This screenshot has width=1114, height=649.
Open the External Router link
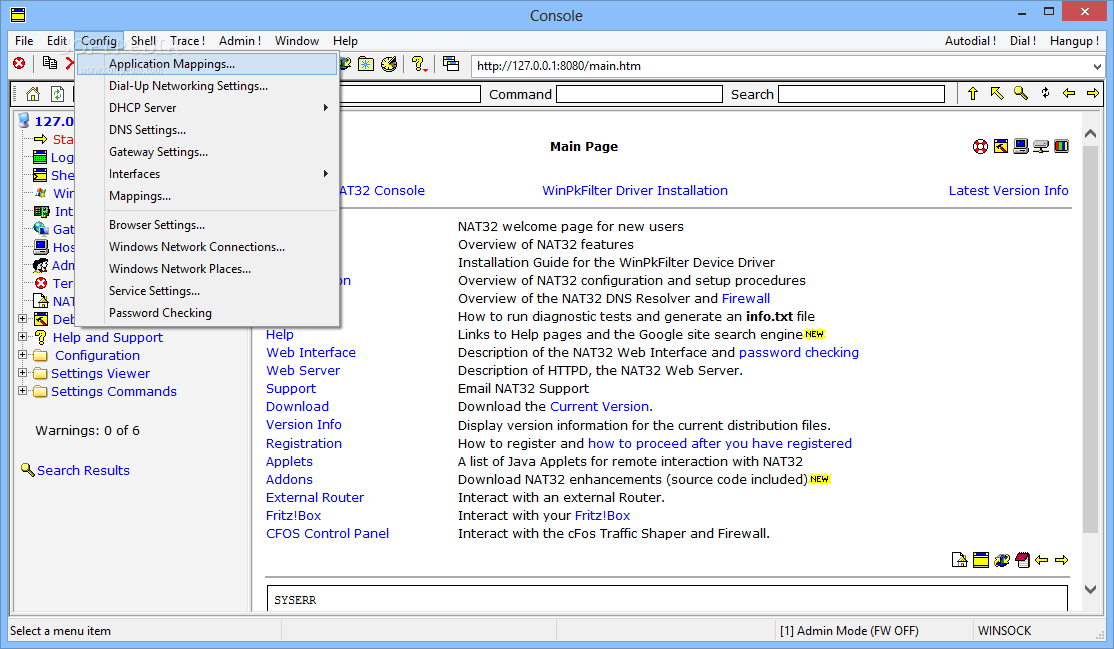point(315,498)
